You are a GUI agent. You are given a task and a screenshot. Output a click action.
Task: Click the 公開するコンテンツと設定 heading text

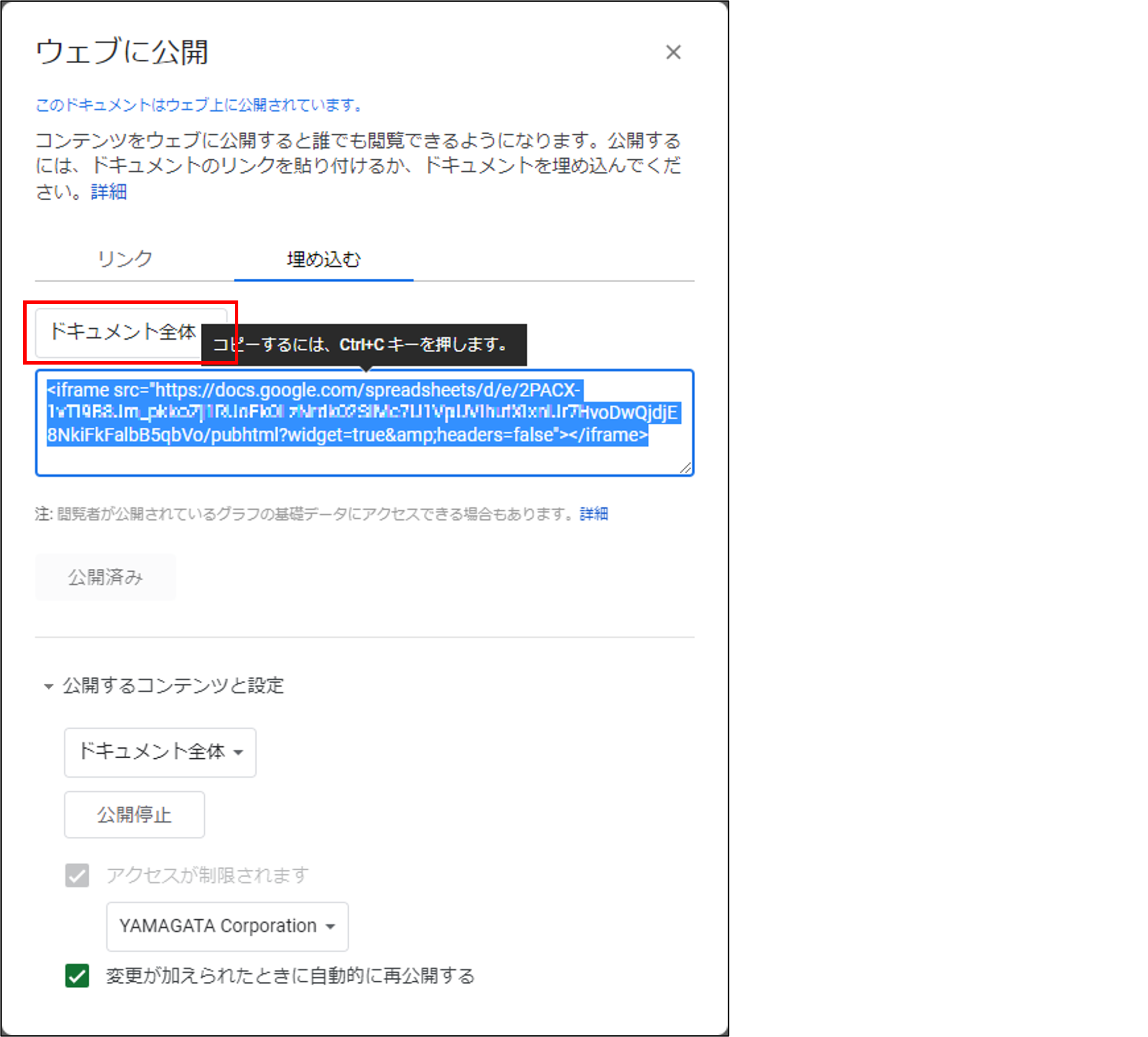173,686
